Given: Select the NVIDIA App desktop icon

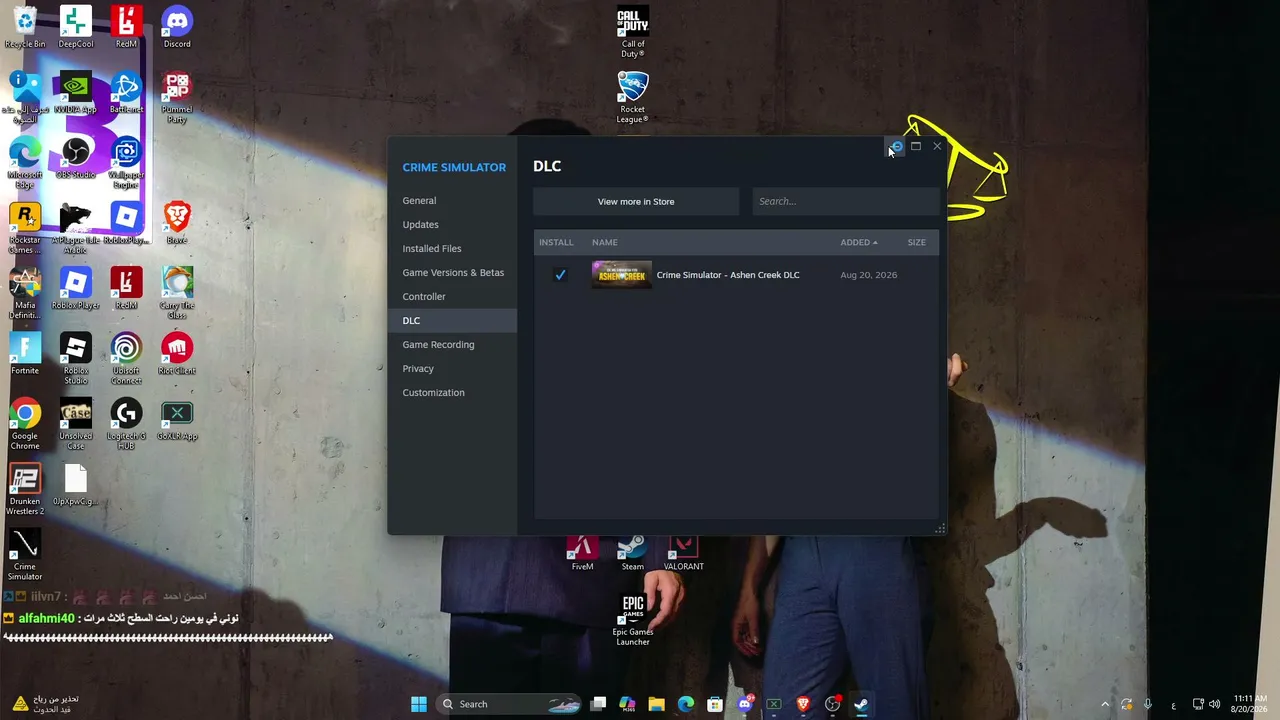Looking at the screenshot, I should (76, 93).
